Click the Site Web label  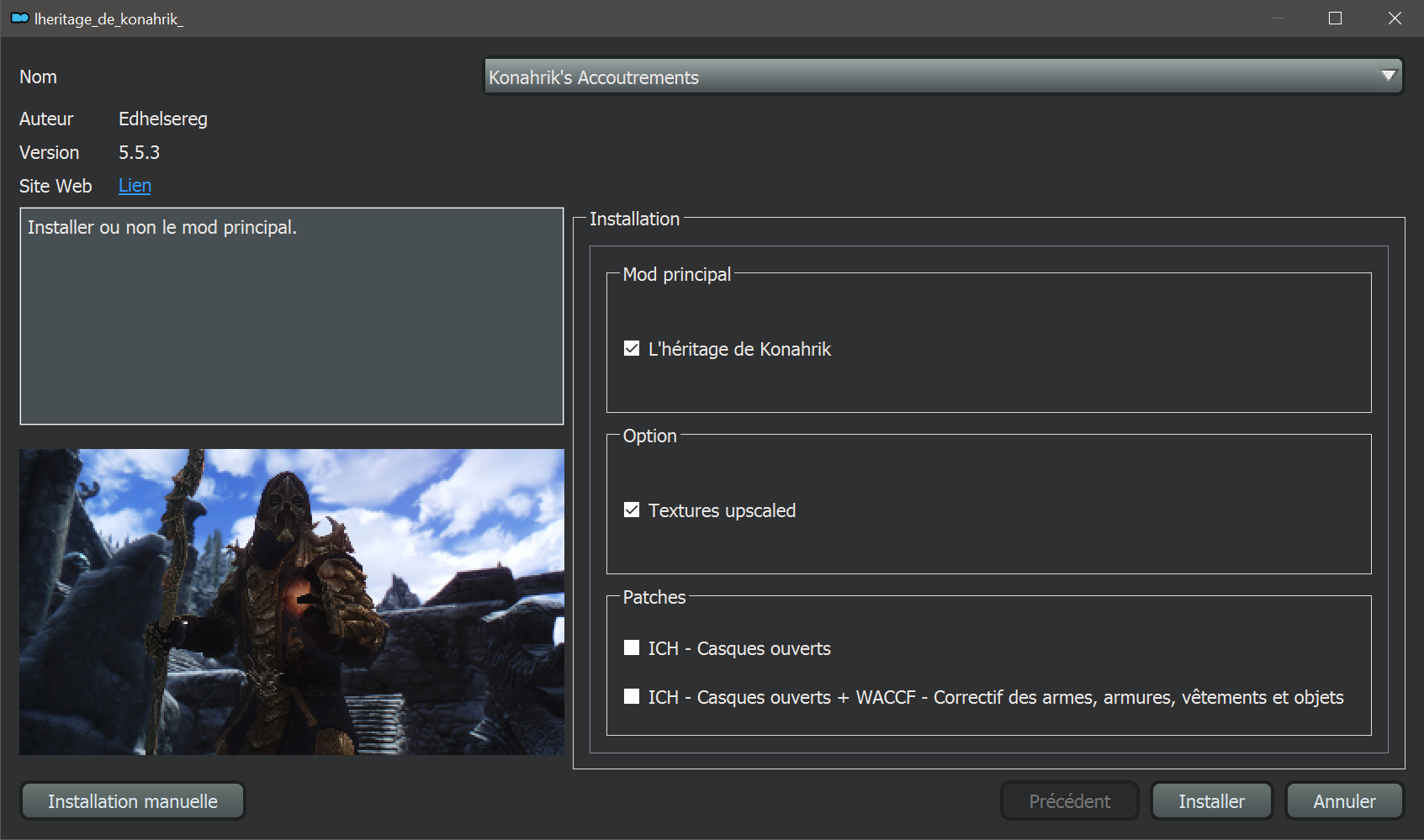[56, 186]
